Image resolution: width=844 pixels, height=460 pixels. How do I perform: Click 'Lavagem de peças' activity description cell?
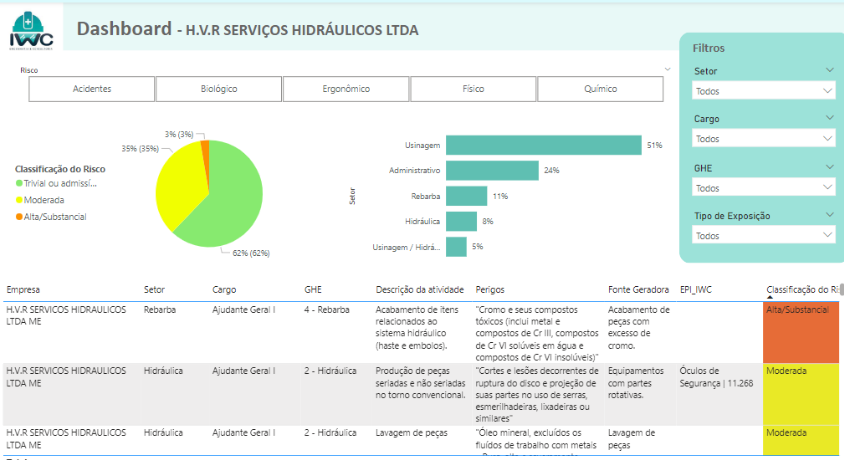(411, 433)
